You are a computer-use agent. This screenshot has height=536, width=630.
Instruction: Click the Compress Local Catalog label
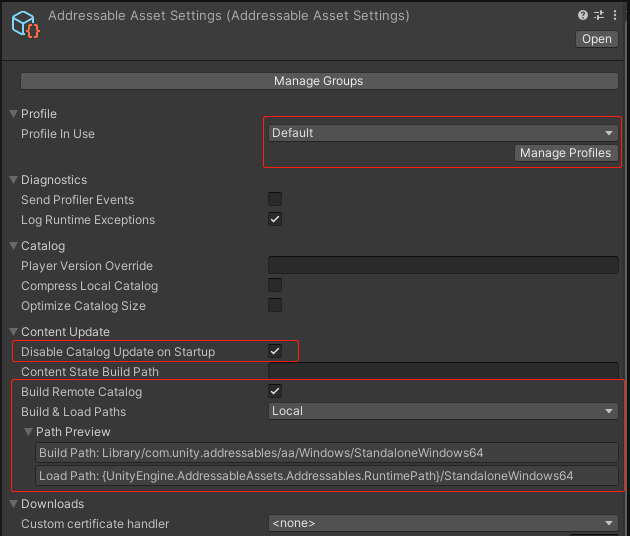pyautogui.click(x=90, y=286)
